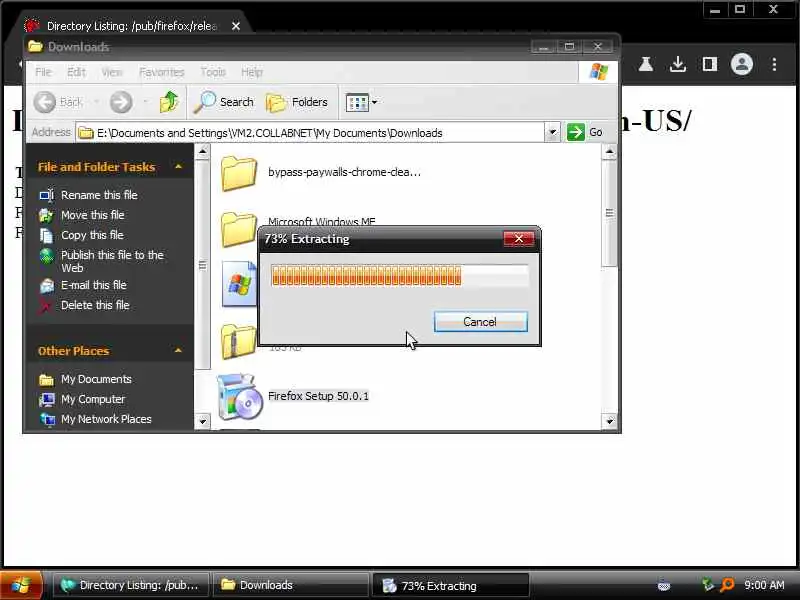Click Move this file
The image size is (800, 600).
click(92, 215)
